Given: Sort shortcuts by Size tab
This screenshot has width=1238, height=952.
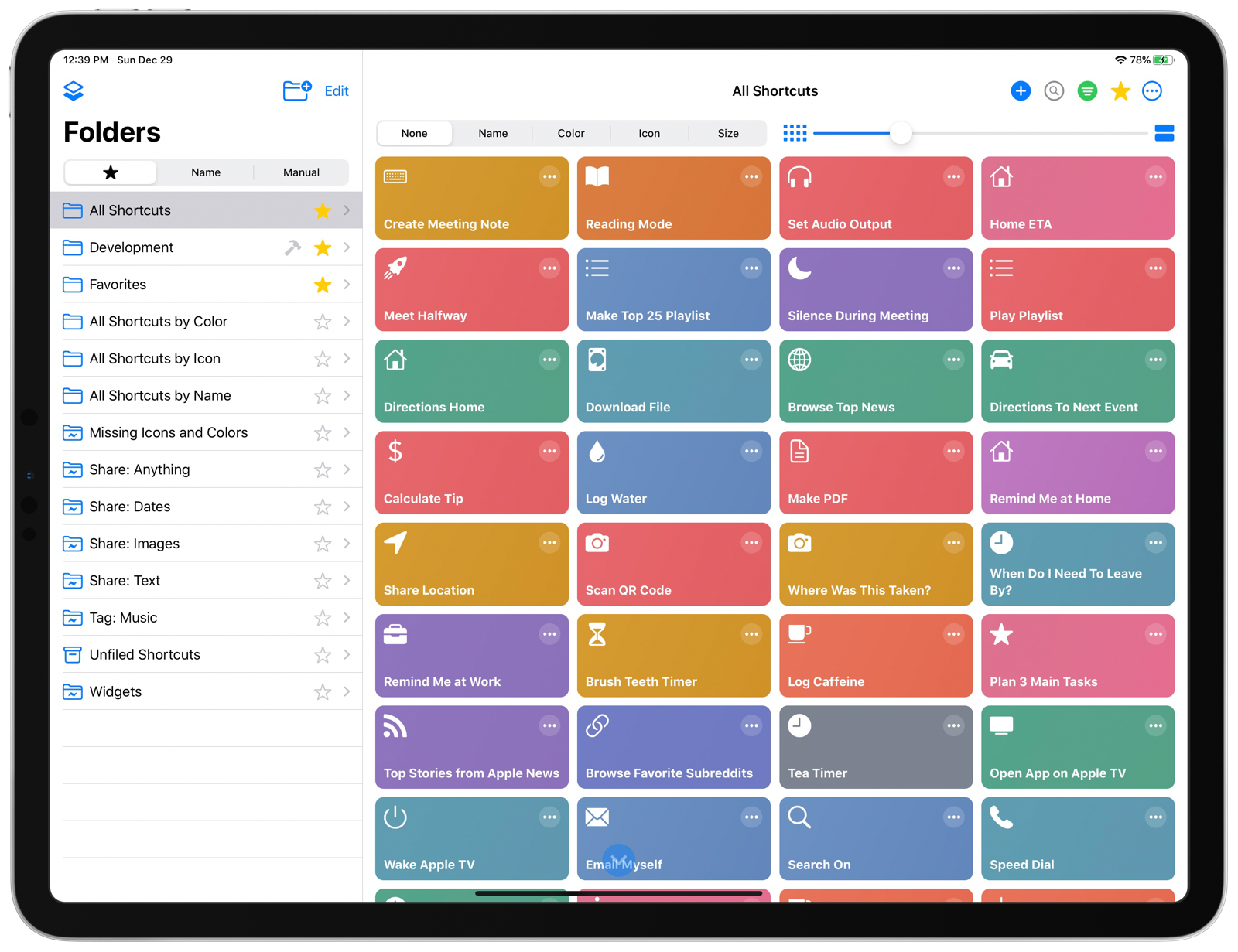Looking at the screenshot, I should tap(728, 133).
